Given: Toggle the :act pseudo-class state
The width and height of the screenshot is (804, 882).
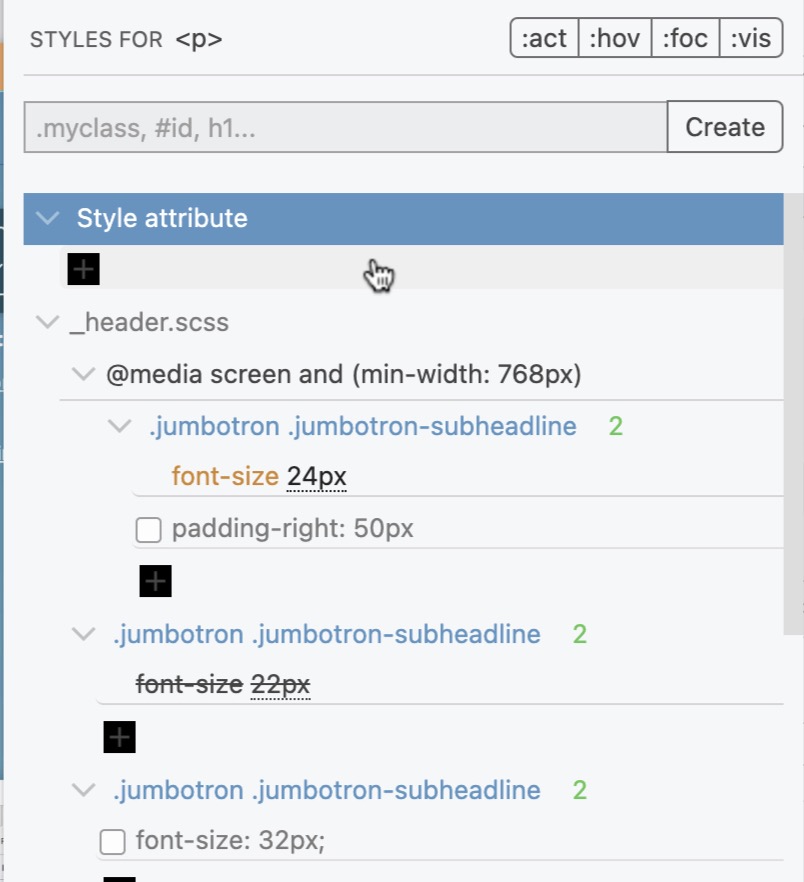Looking at the screenshot, I should (544, 38).
